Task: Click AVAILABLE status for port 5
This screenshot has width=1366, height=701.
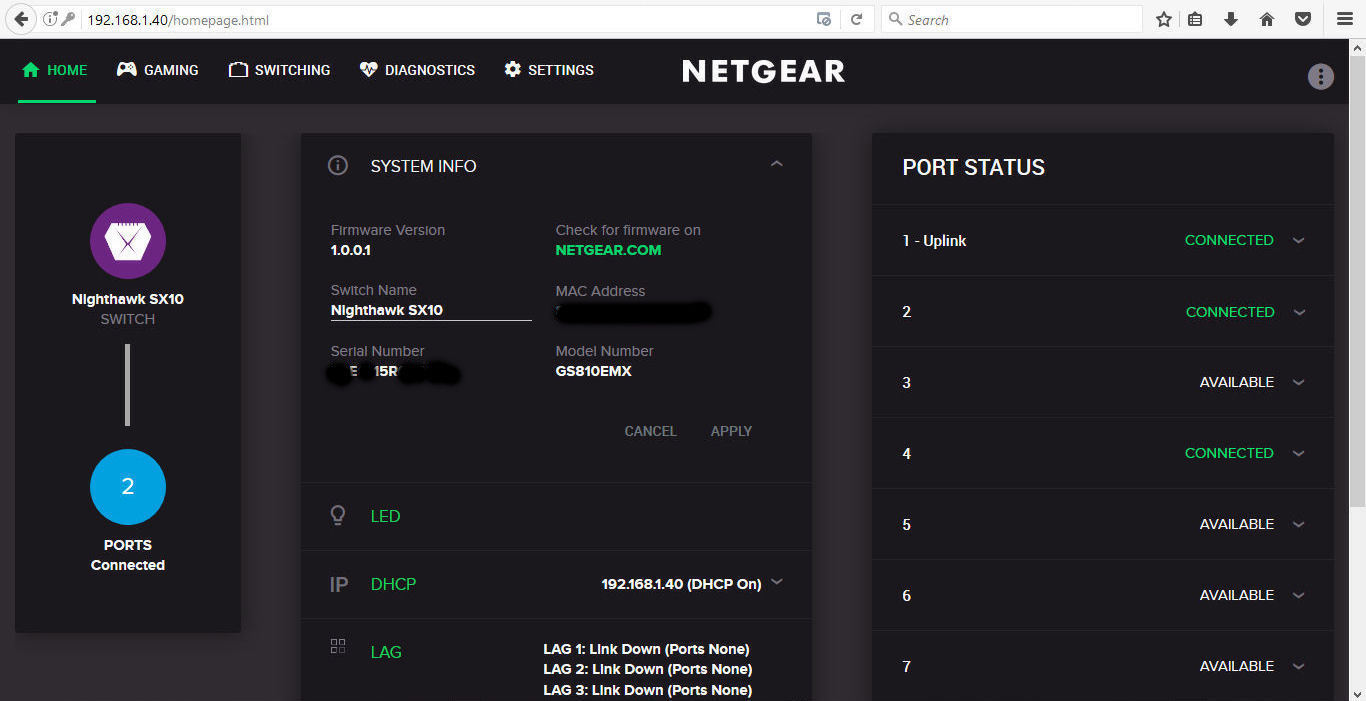Action: [1237, 524]
